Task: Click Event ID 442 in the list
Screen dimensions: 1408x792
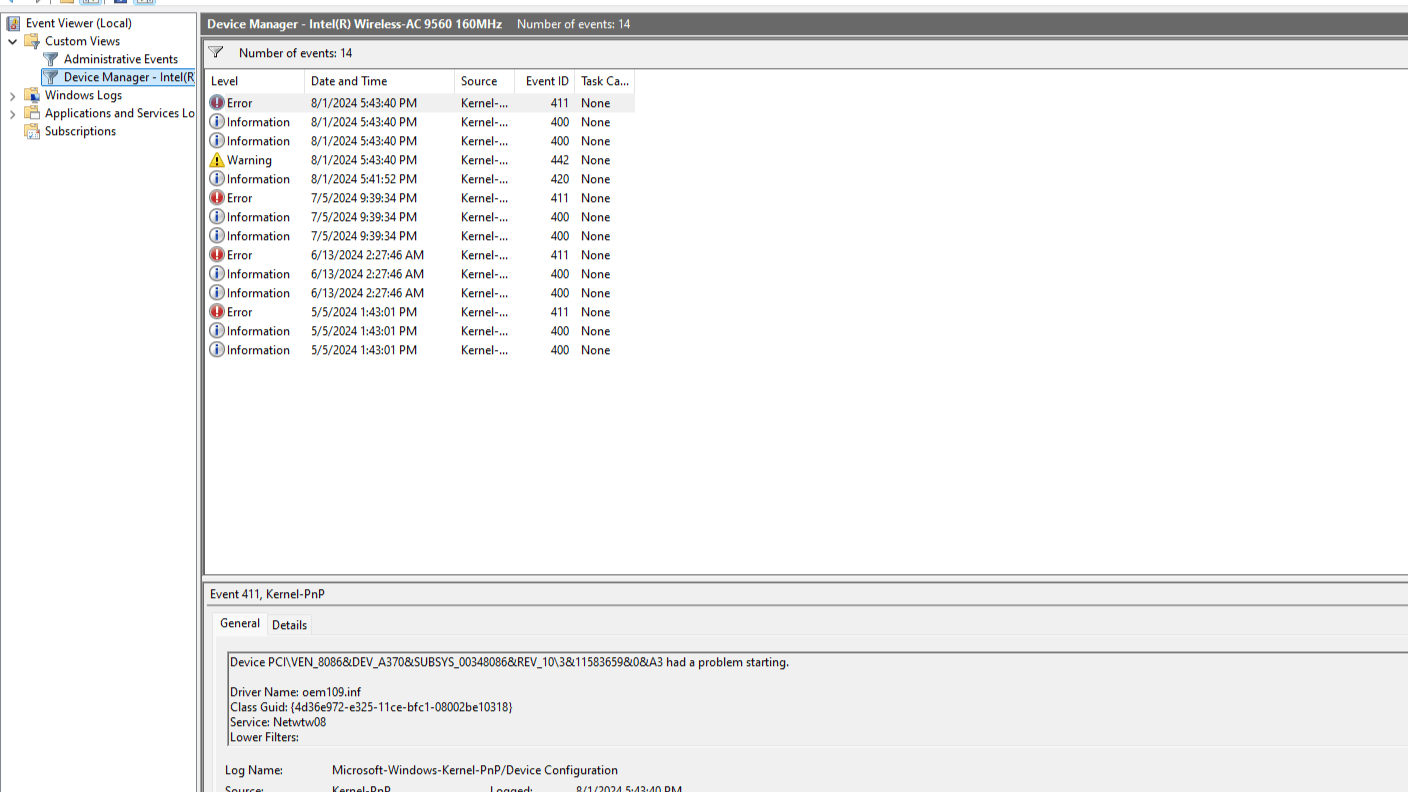Action: point(560,160)
